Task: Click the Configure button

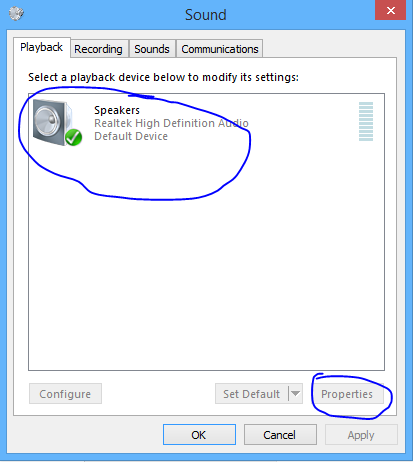Action: pos(65,394)
